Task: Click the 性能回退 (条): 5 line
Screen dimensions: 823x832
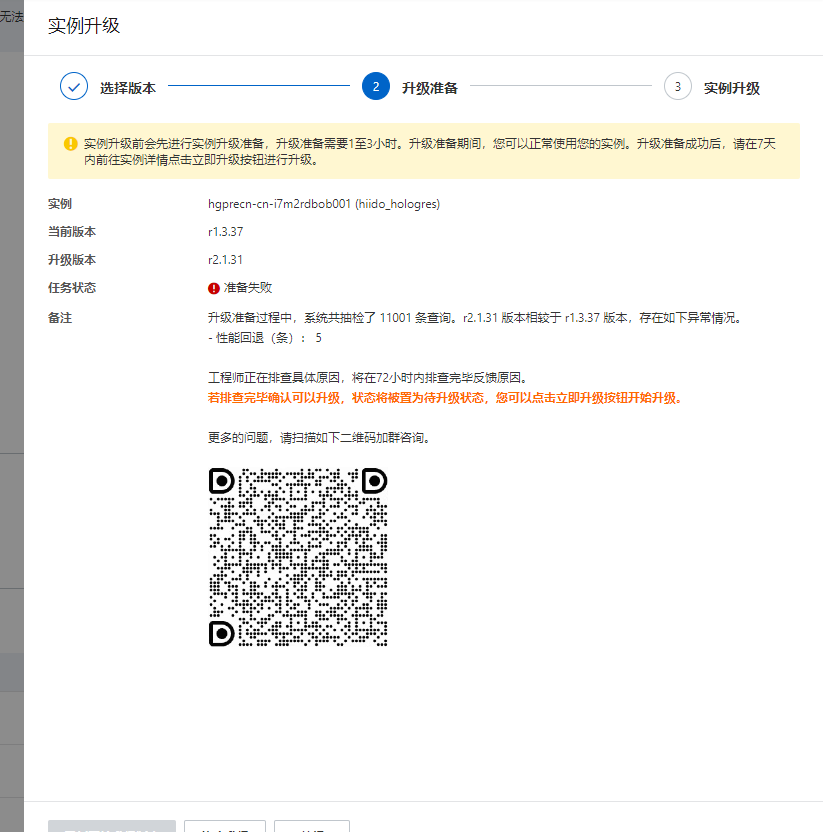Action: click(x=265, y=338)
